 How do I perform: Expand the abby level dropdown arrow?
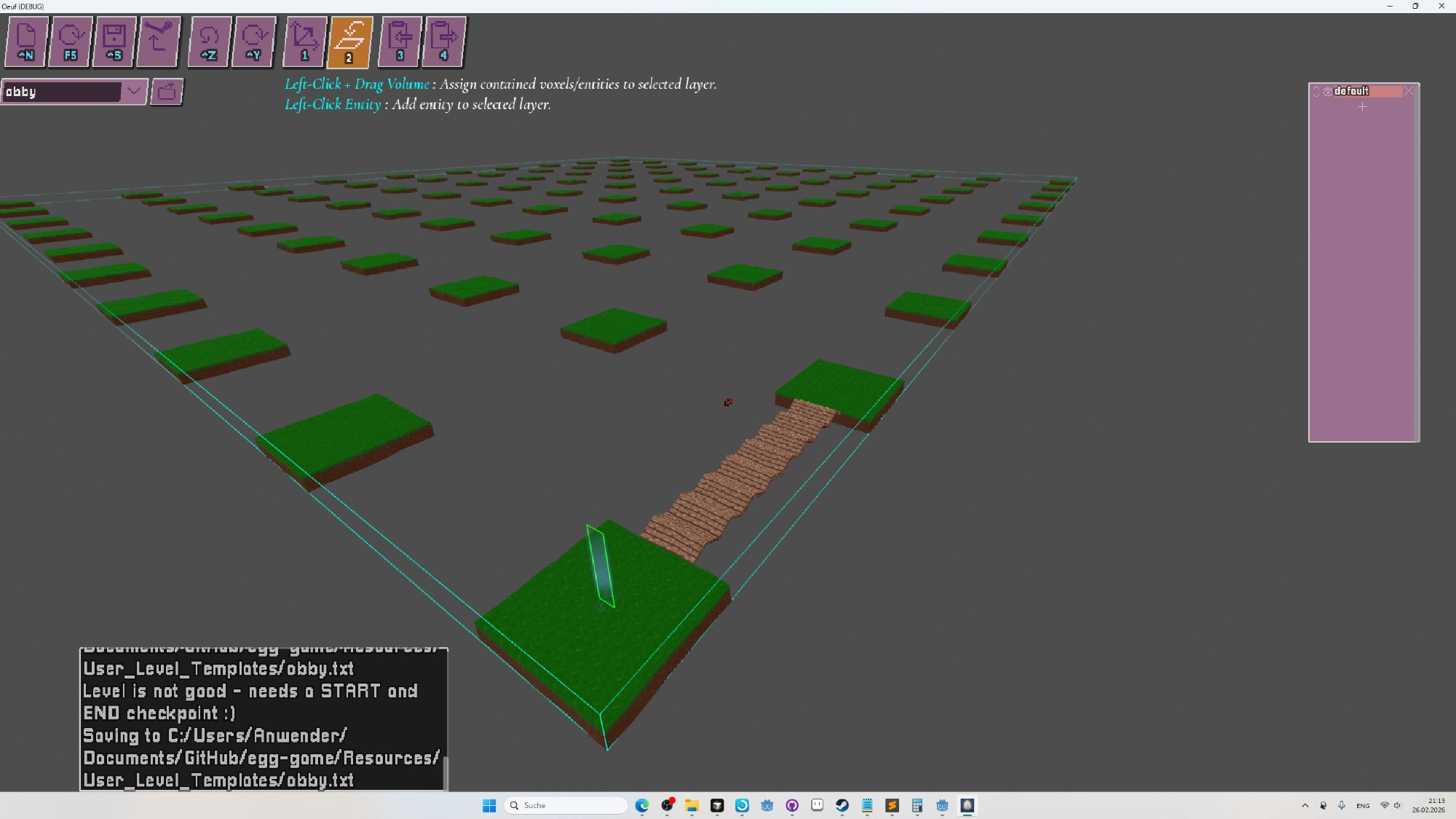coord(134,92)
